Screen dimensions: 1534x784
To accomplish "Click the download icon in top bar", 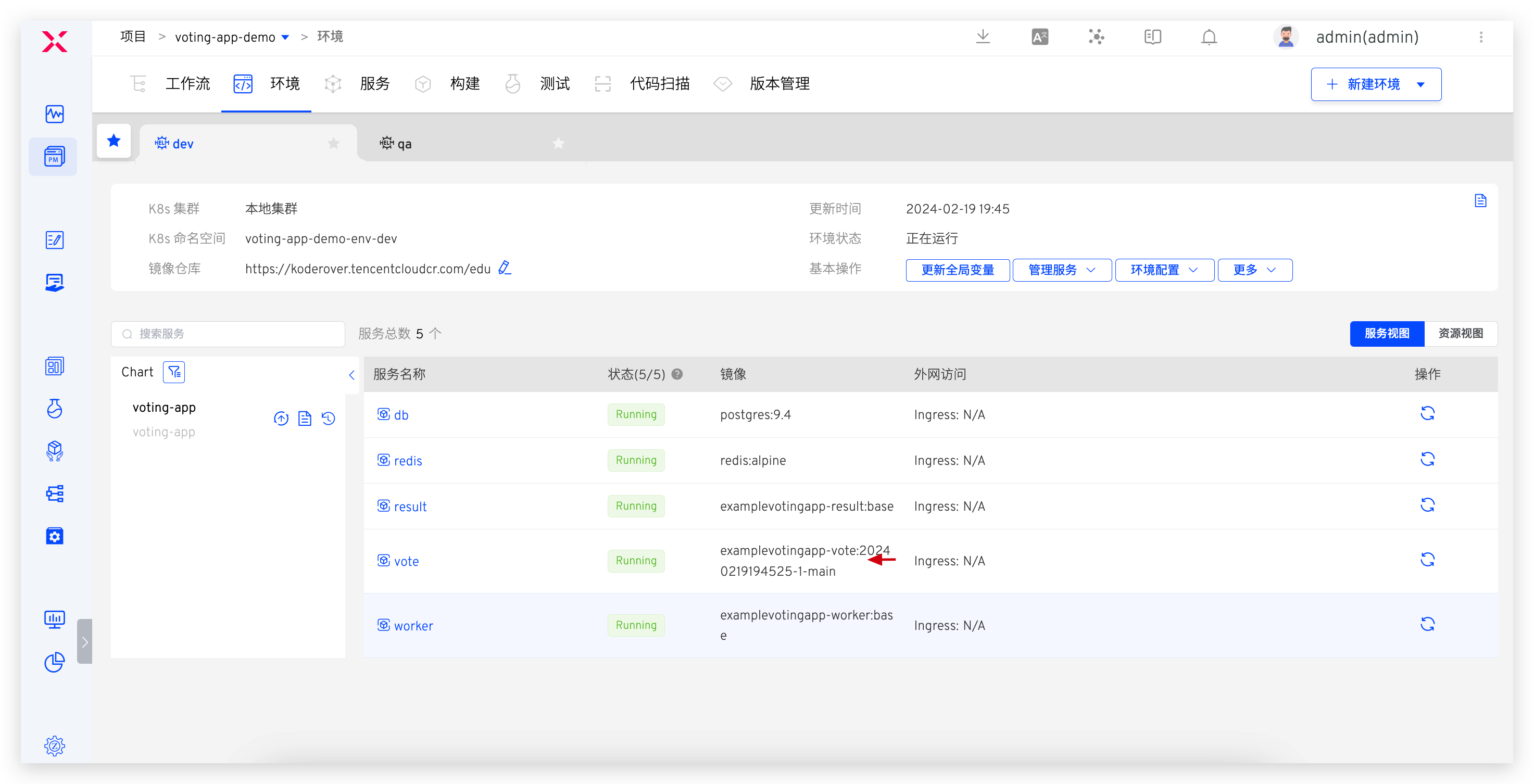I will (x=983, y=37).
